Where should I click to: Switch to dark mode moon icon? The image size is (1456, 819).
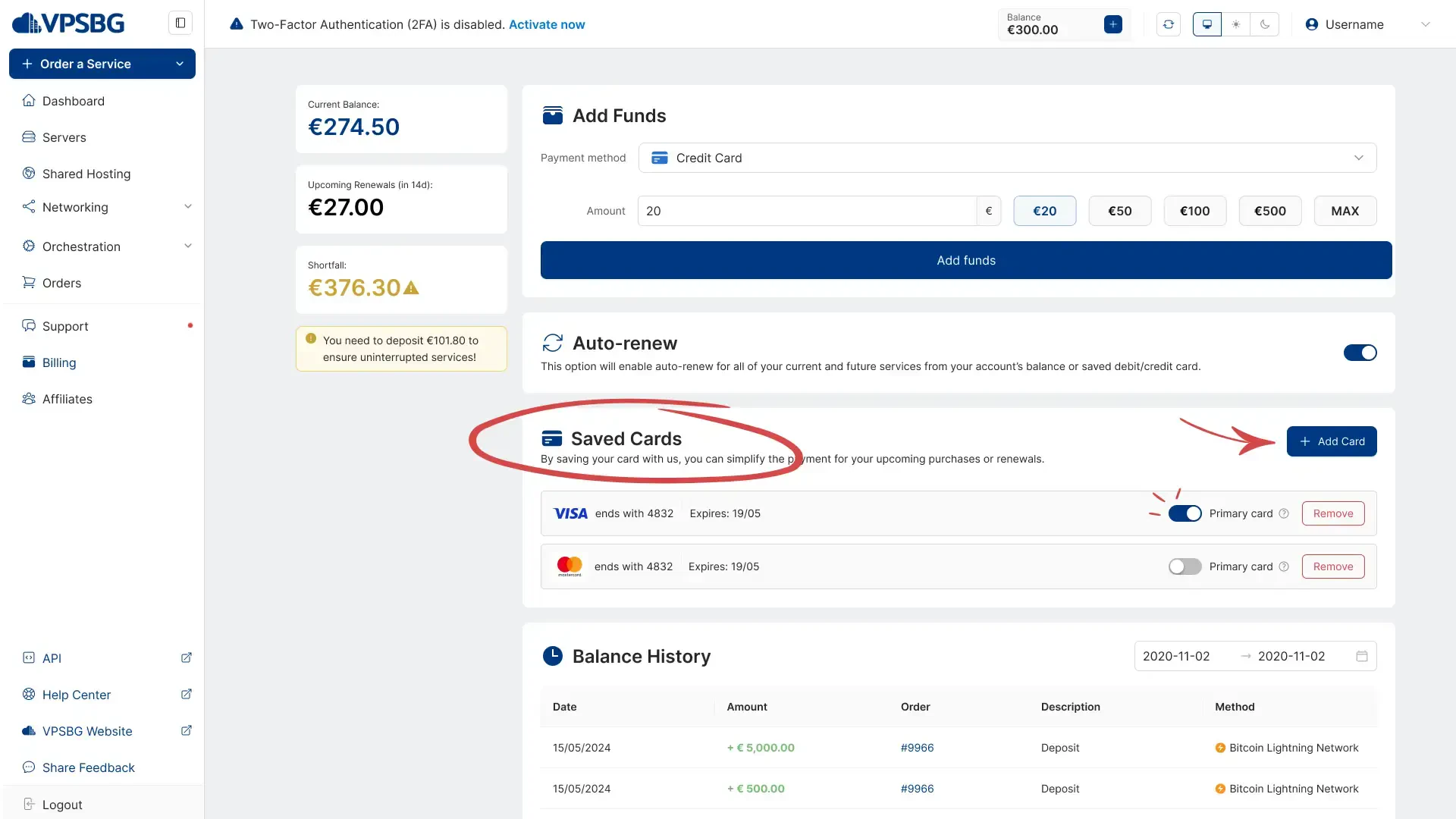click(x=1265, y=24)
